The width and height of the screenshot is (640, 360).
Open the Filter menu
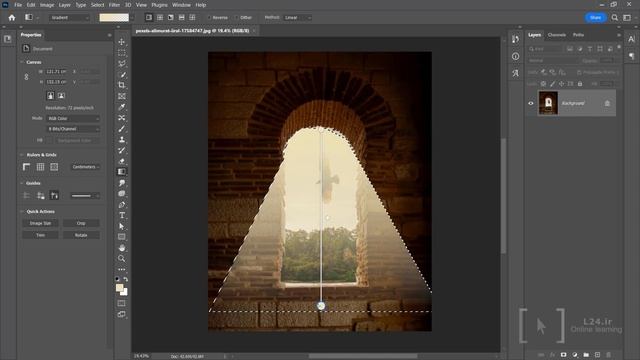(114, 5)
